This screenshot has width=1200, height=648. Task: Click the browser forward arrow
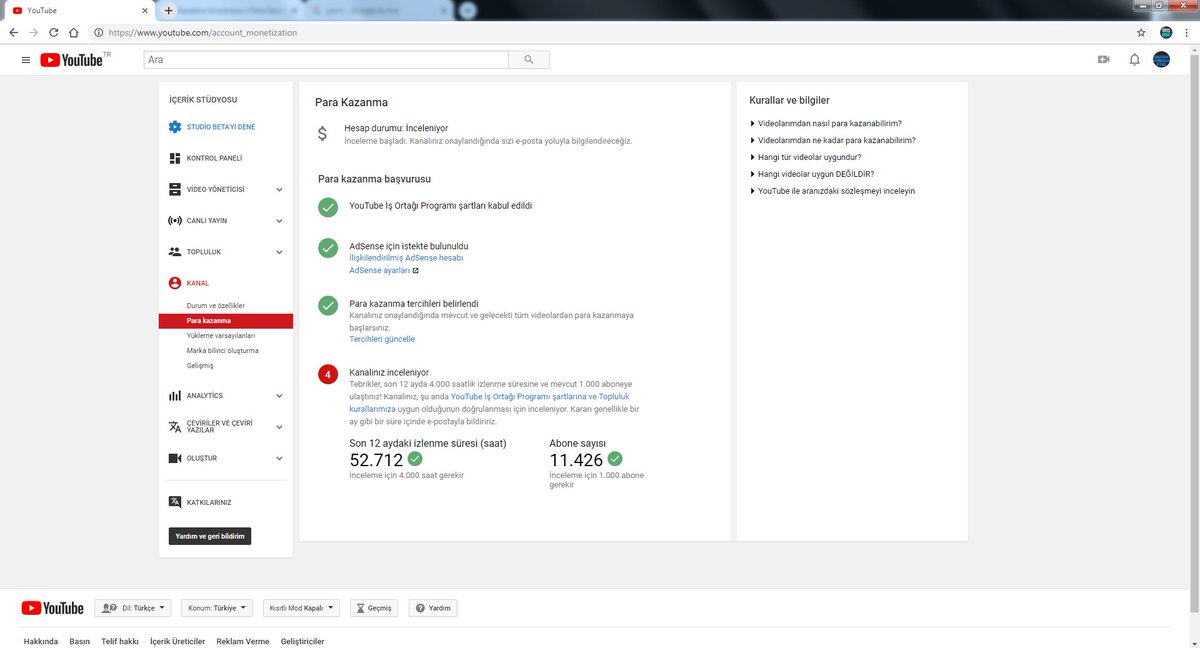coord(34,32)
